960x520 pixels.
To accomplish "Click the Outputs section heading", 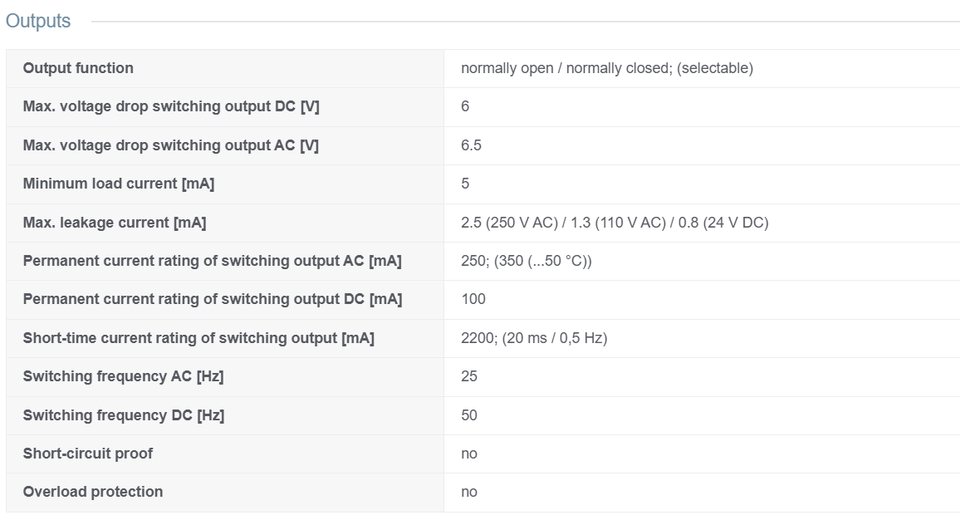I will click(x=38, y=21).
